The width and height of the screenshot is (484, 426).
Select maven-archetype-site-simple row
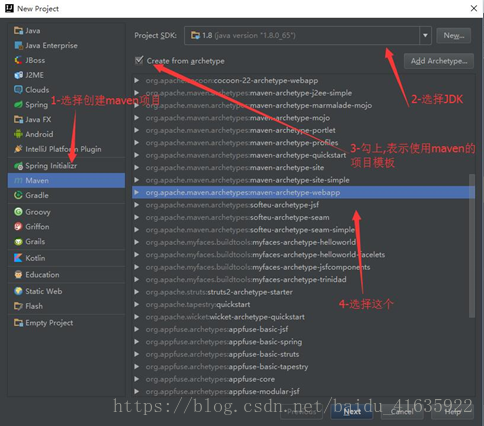pyautogui.click(x=303, y=180)
